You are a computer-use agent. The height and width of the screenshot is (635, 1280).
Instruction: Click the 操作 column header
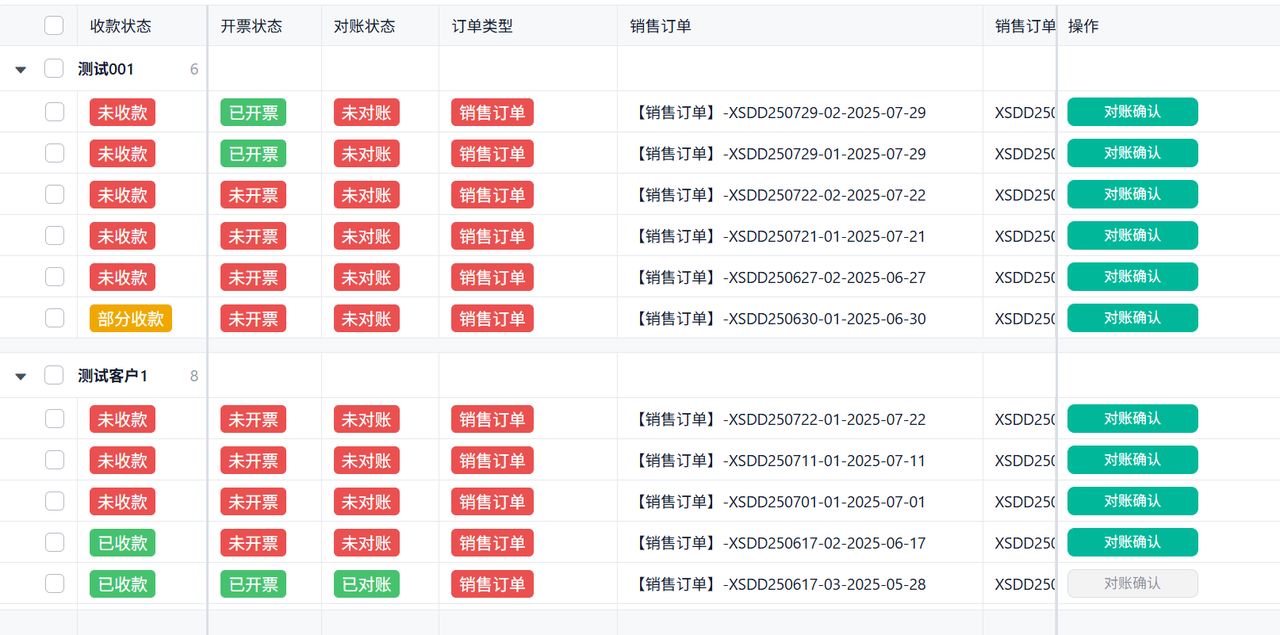[x=1083, y=26]
